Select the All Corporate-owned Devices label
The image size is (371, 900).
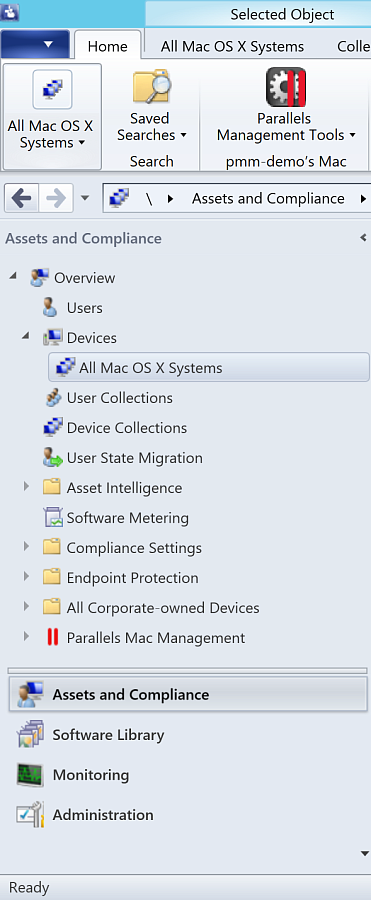tap(163, 607)
